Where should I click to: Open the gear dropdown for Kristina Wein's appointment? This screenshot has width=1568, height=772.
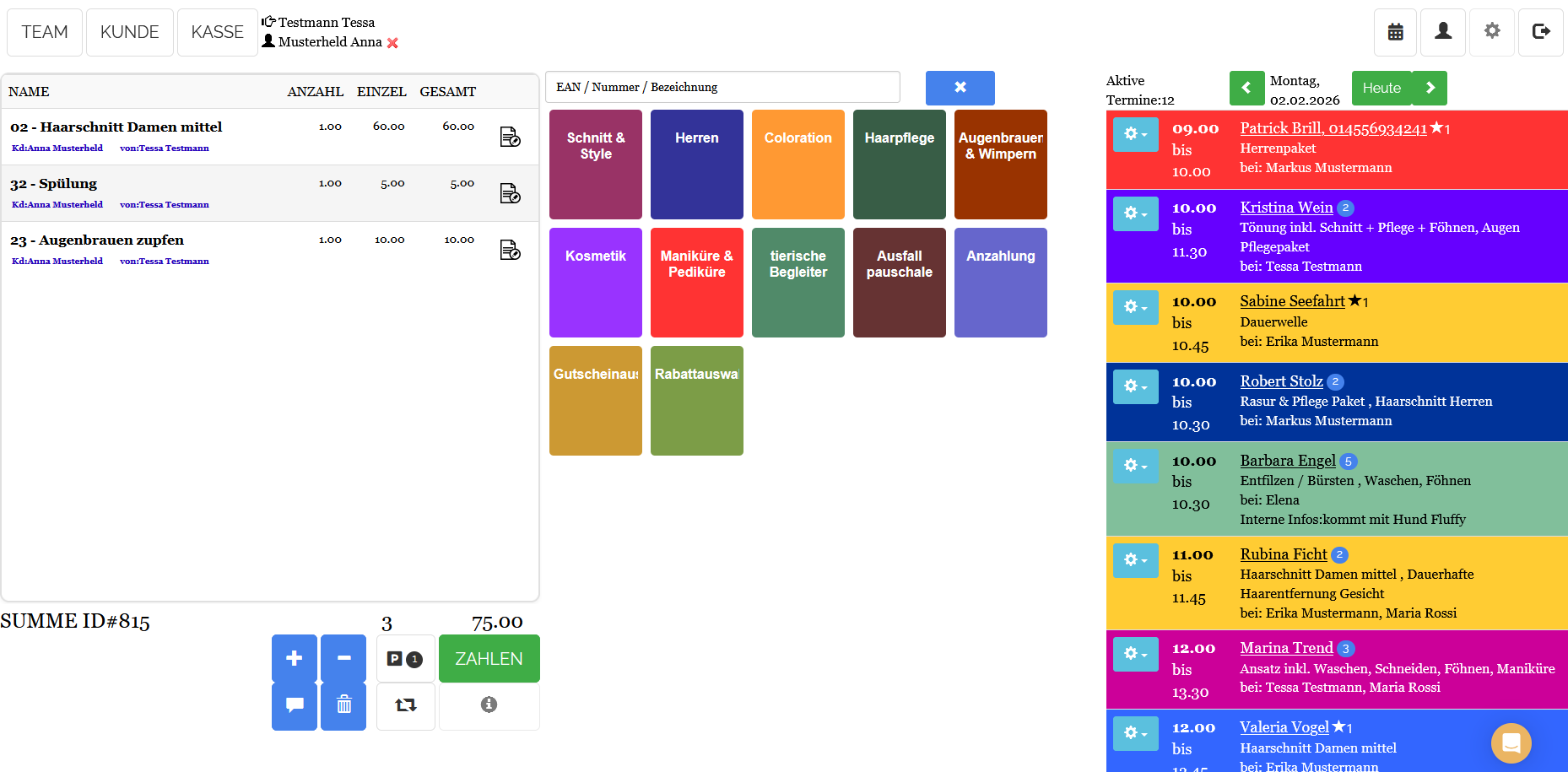tap(1135, 214)
